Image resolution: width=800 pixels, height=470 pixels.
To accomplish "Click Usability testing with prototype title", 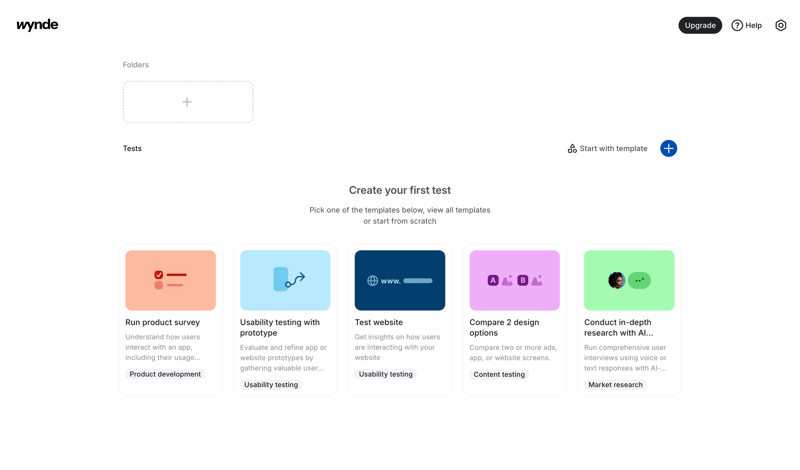I will pos(280,328).
